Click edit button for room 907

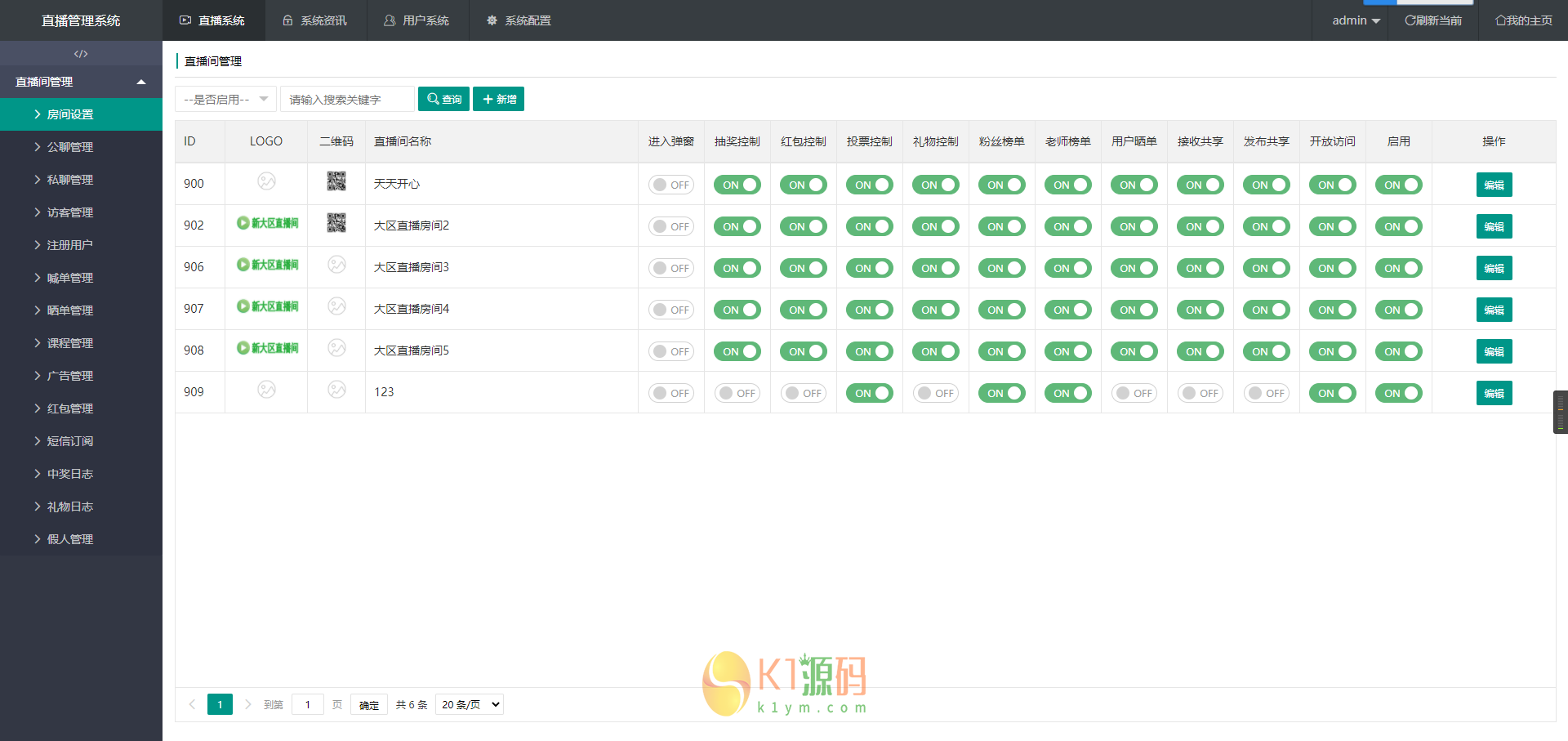point(1494,310)
